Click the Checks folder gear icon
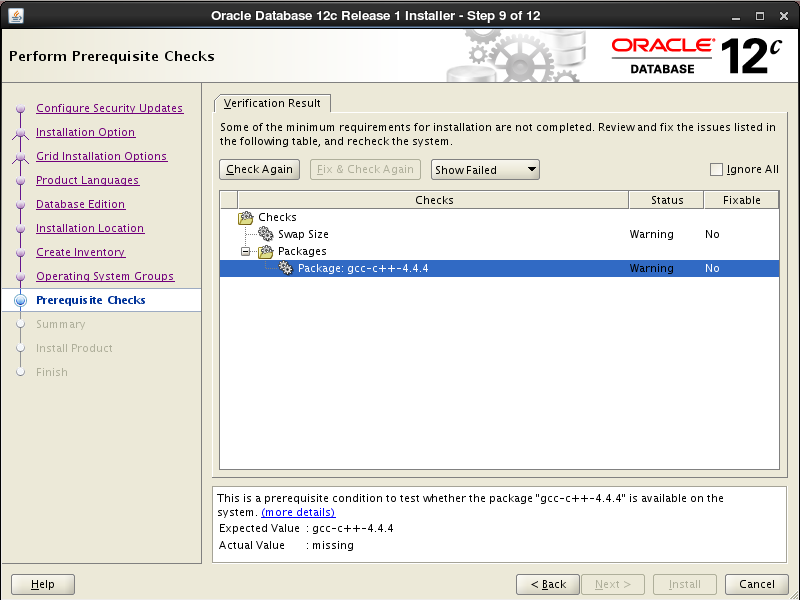 pyautogui.click(x=245, y=218)
